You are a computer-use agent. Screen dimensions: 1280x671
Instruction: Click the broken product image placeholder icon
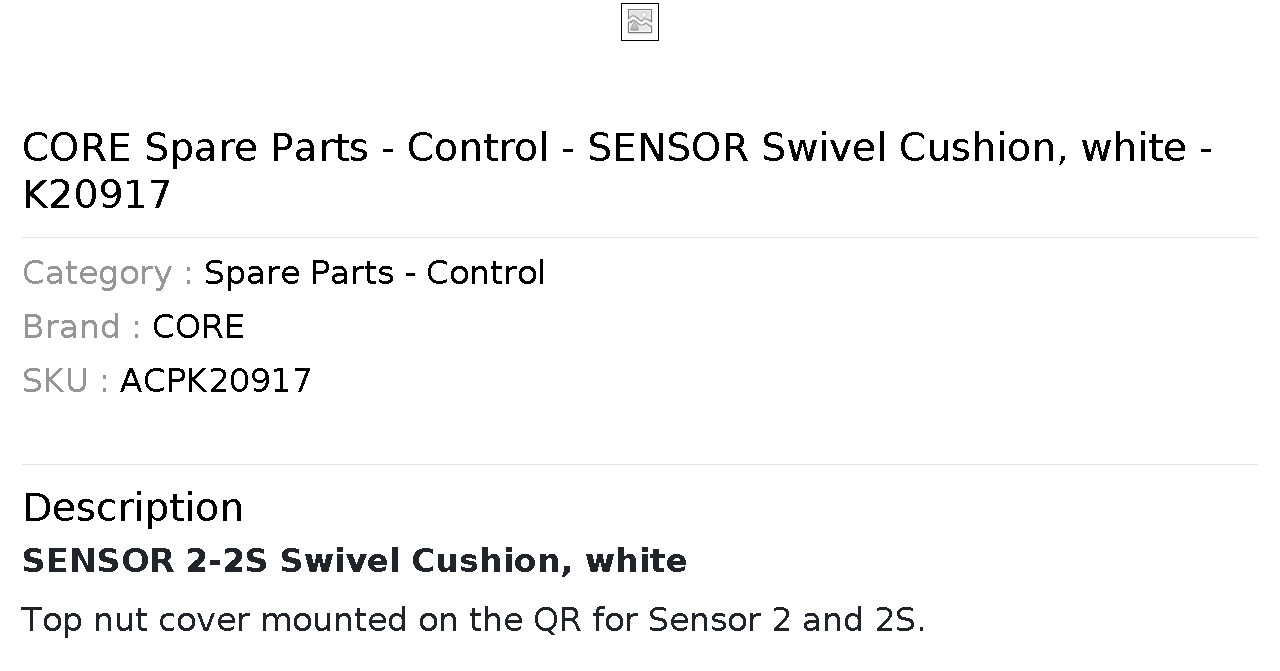(x=640, y=22)
